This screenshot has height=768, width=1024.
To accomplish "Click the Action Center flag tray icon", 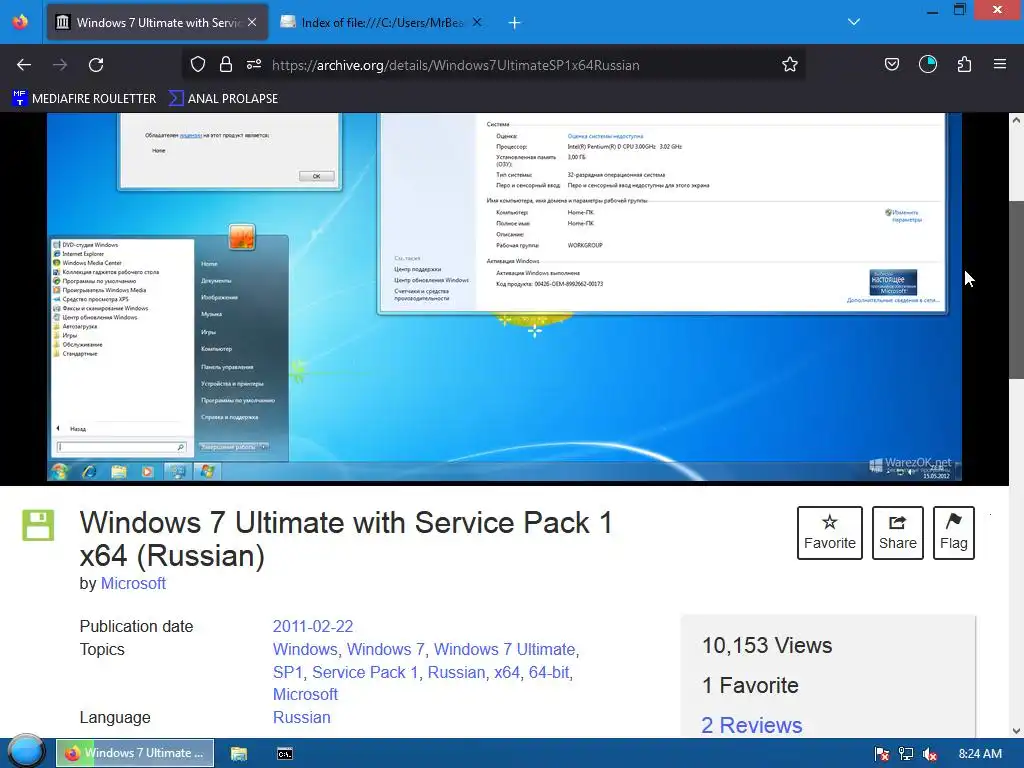I will [x=882, y=754].
